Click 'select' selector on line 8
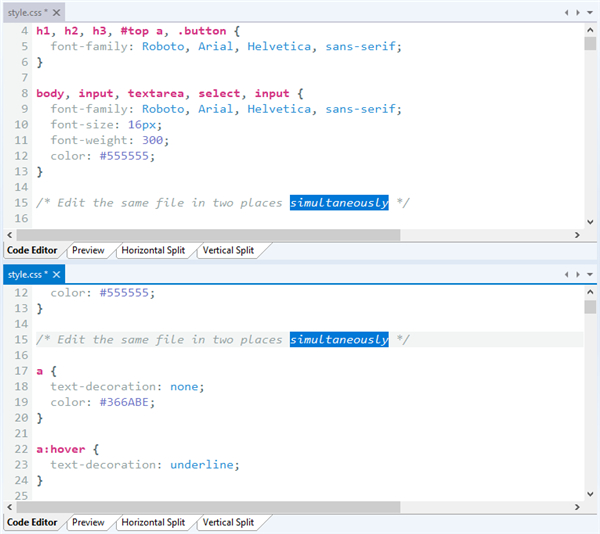Image resolution: width=600 pixels, height=534 pixels. click(x=219, y=93)
